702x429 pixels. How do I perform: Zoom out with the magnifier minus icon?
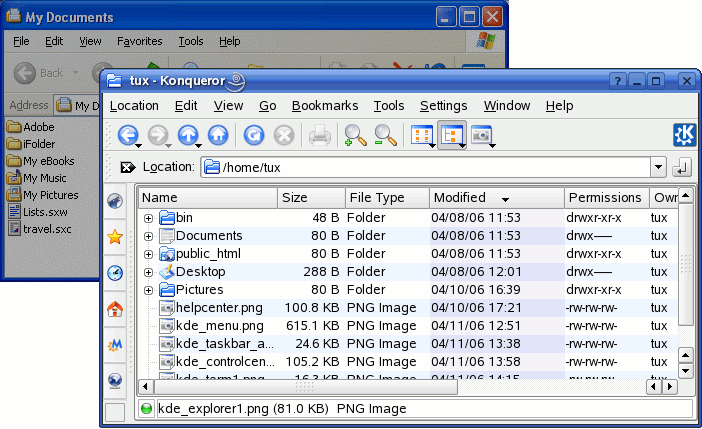[385, 135]
